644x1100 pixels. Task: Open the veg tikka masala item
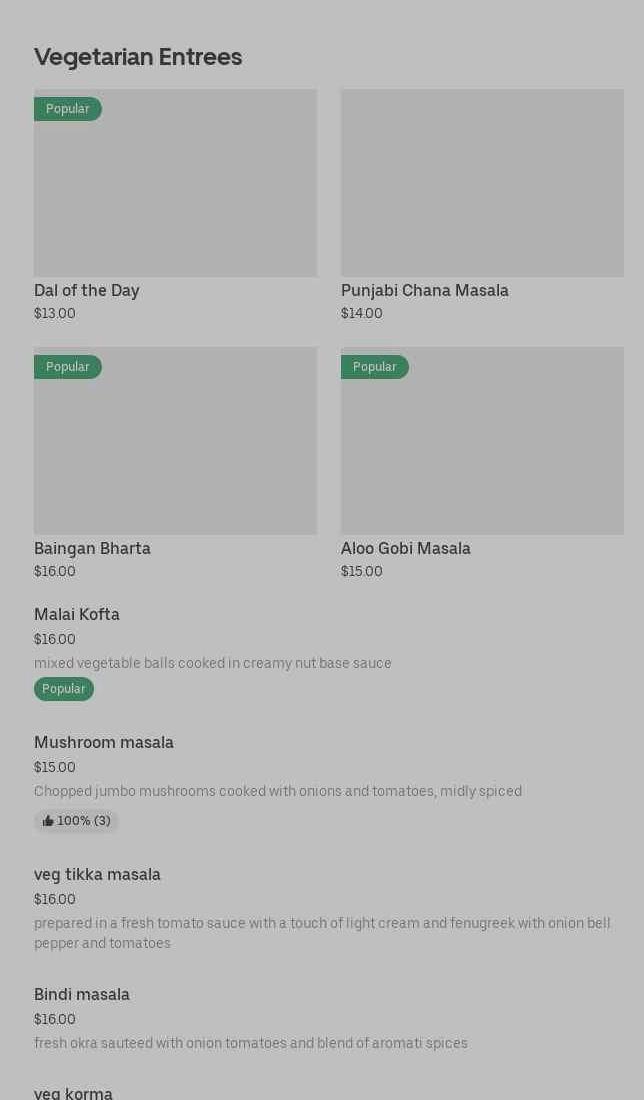(97, 875)
